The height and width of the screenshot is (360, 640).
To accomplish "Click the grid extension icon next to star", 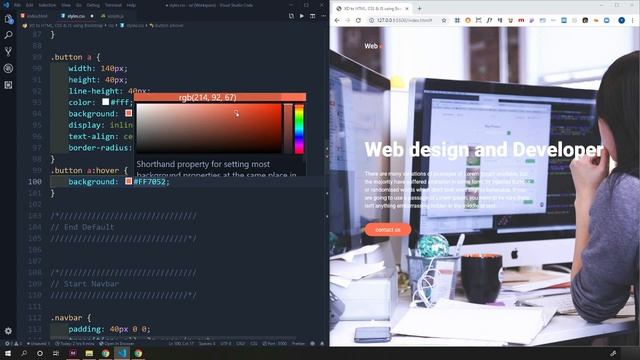I will (457, 20).
